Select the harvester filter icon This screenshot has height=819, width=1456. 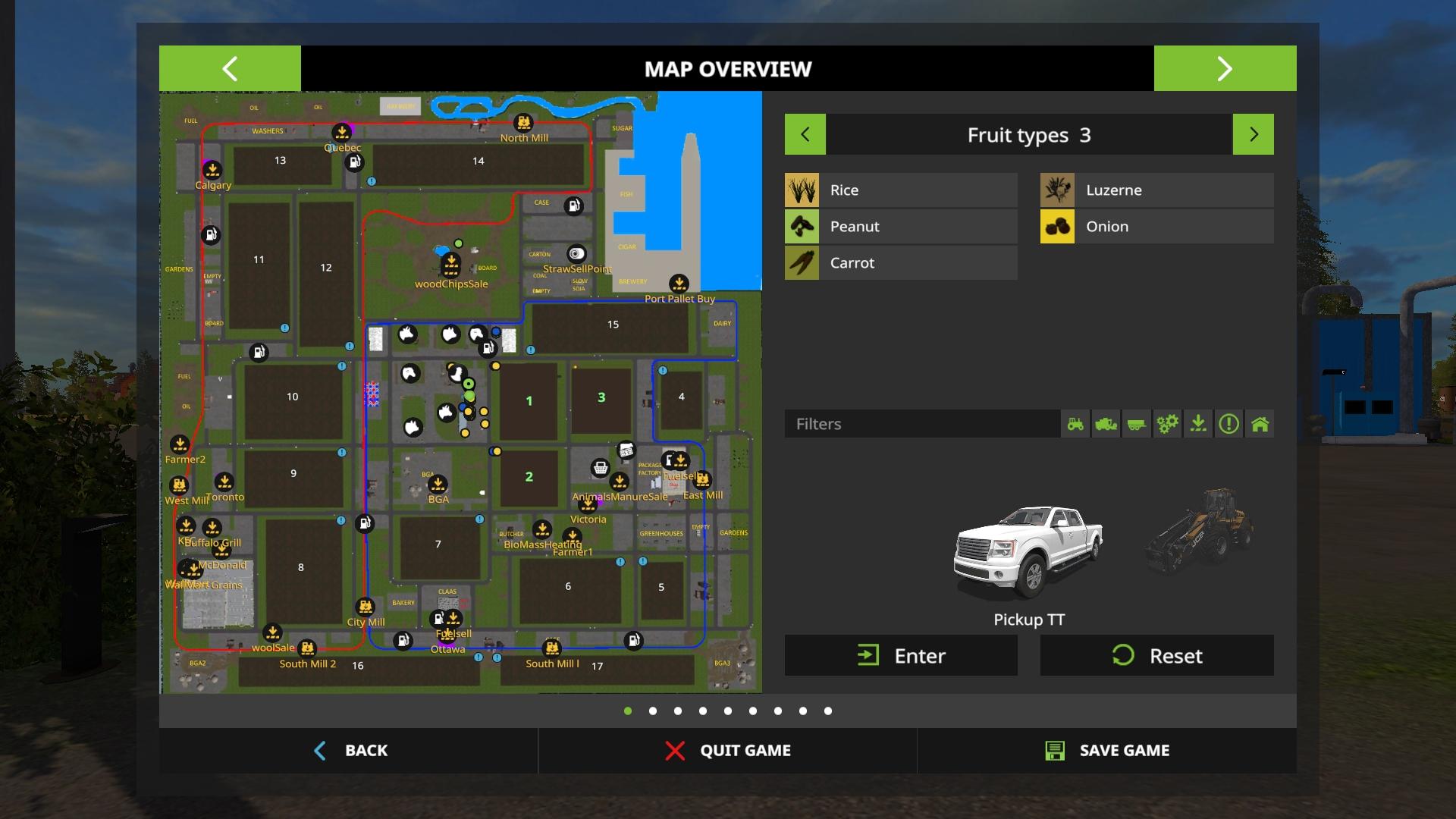coord(1106,424)
